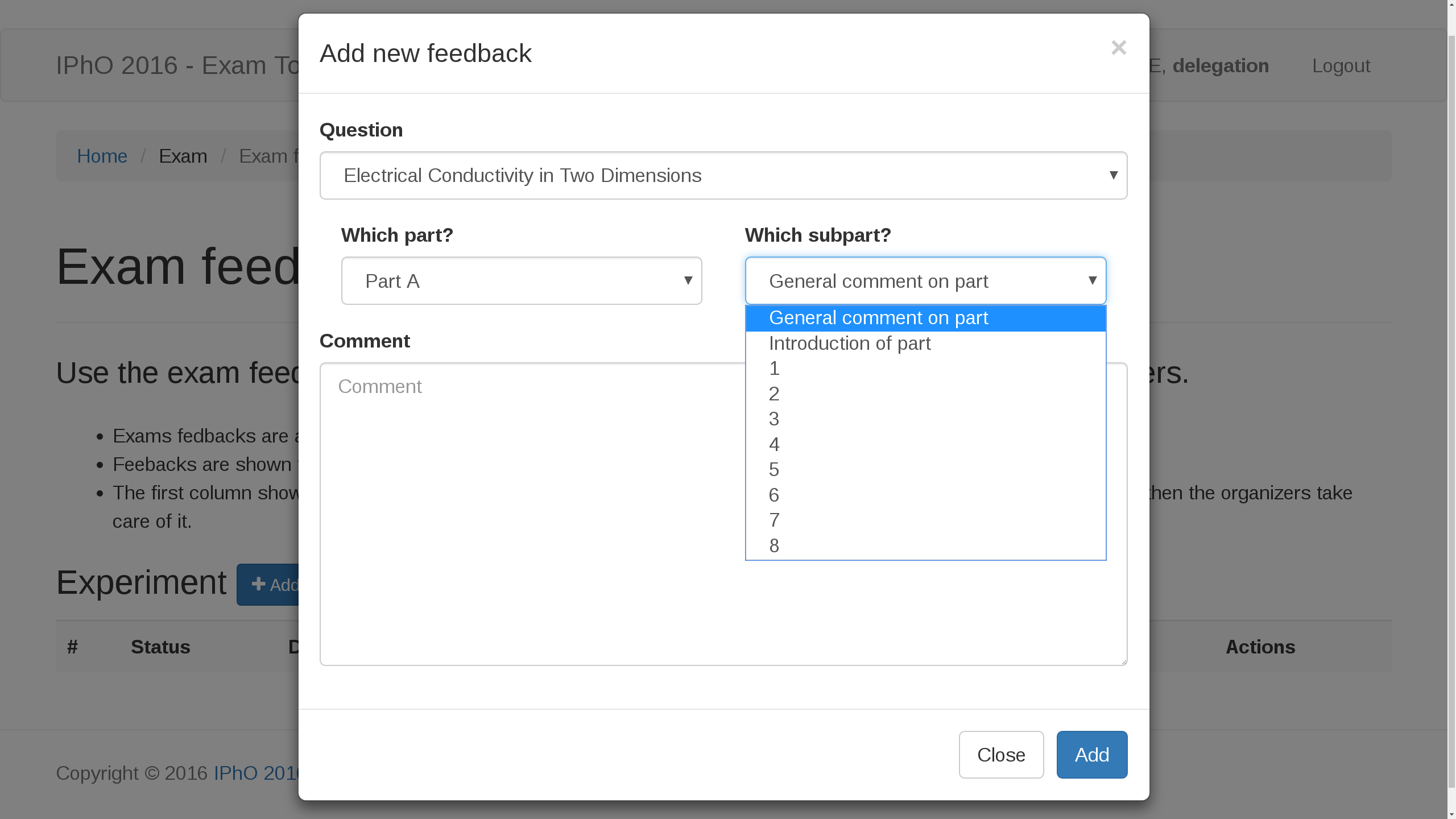Screen dimensions: 1456x819
Task: Click the Add button to submit feedback
Action: click(1091, 754)
